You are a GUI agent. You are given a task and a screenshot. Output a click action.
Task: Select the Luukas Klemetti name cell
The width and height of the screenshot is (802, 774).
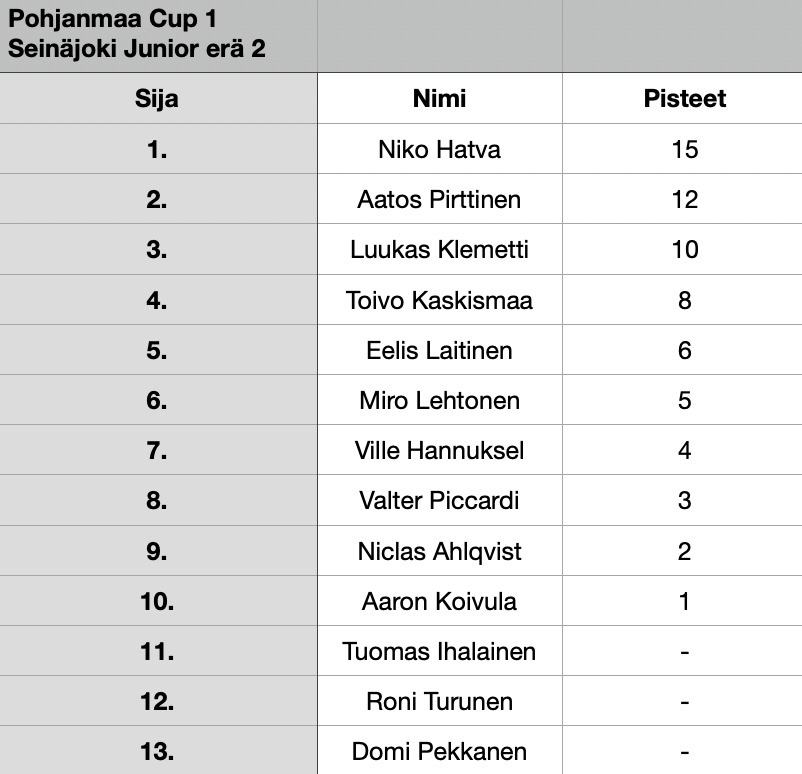440,249
